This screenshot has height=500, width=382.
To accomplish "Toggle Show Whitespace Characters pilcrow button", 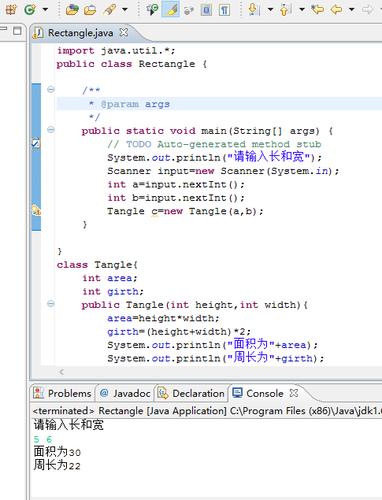I will coord(224,10).
